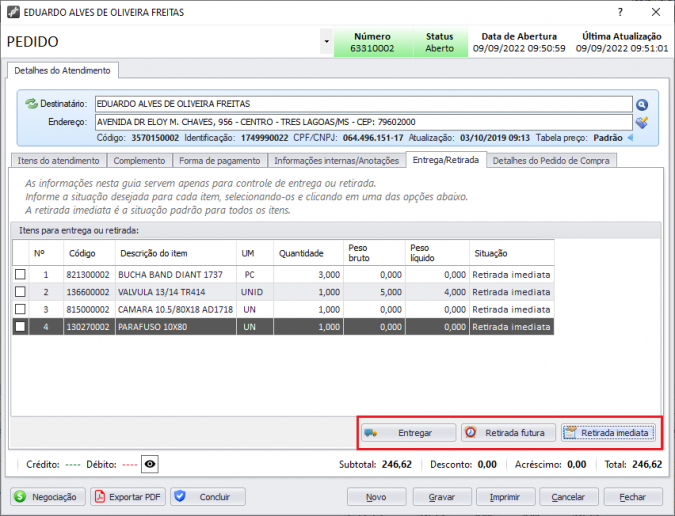Select item code 821300002 cell

point(88,275)
